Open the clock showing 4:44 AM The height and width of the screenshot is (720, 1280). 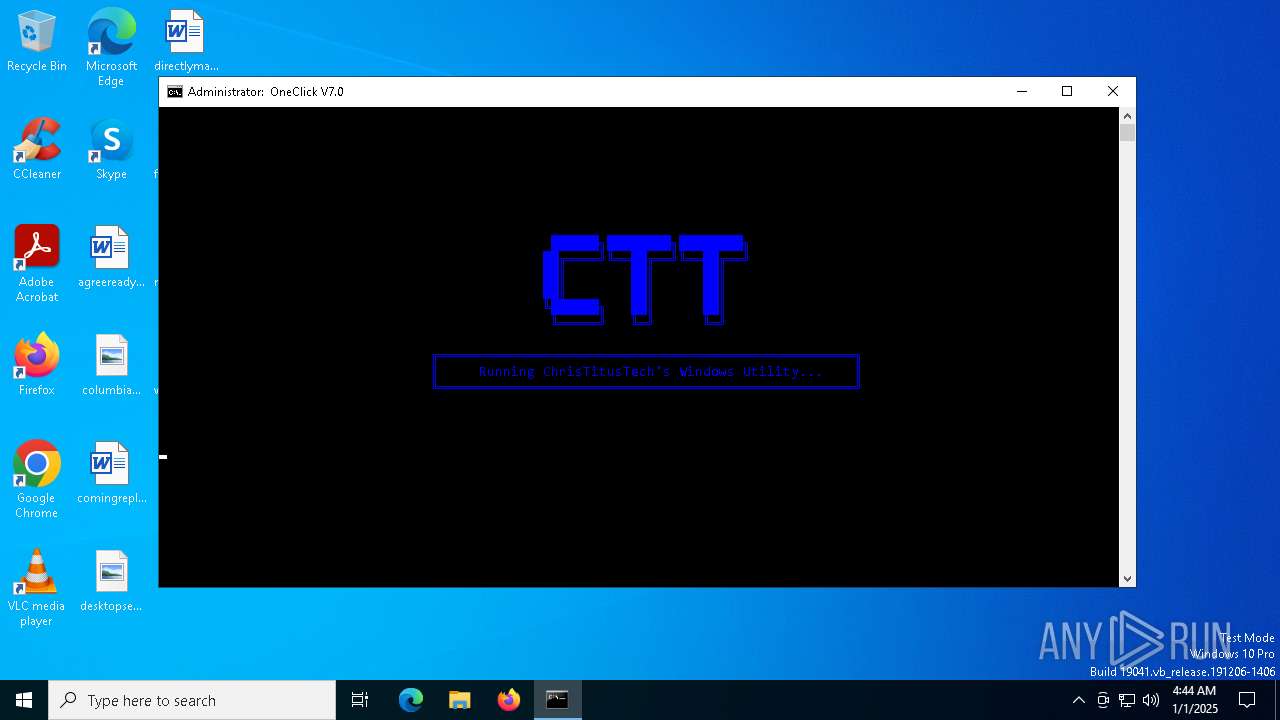(x=1194, y=700)
